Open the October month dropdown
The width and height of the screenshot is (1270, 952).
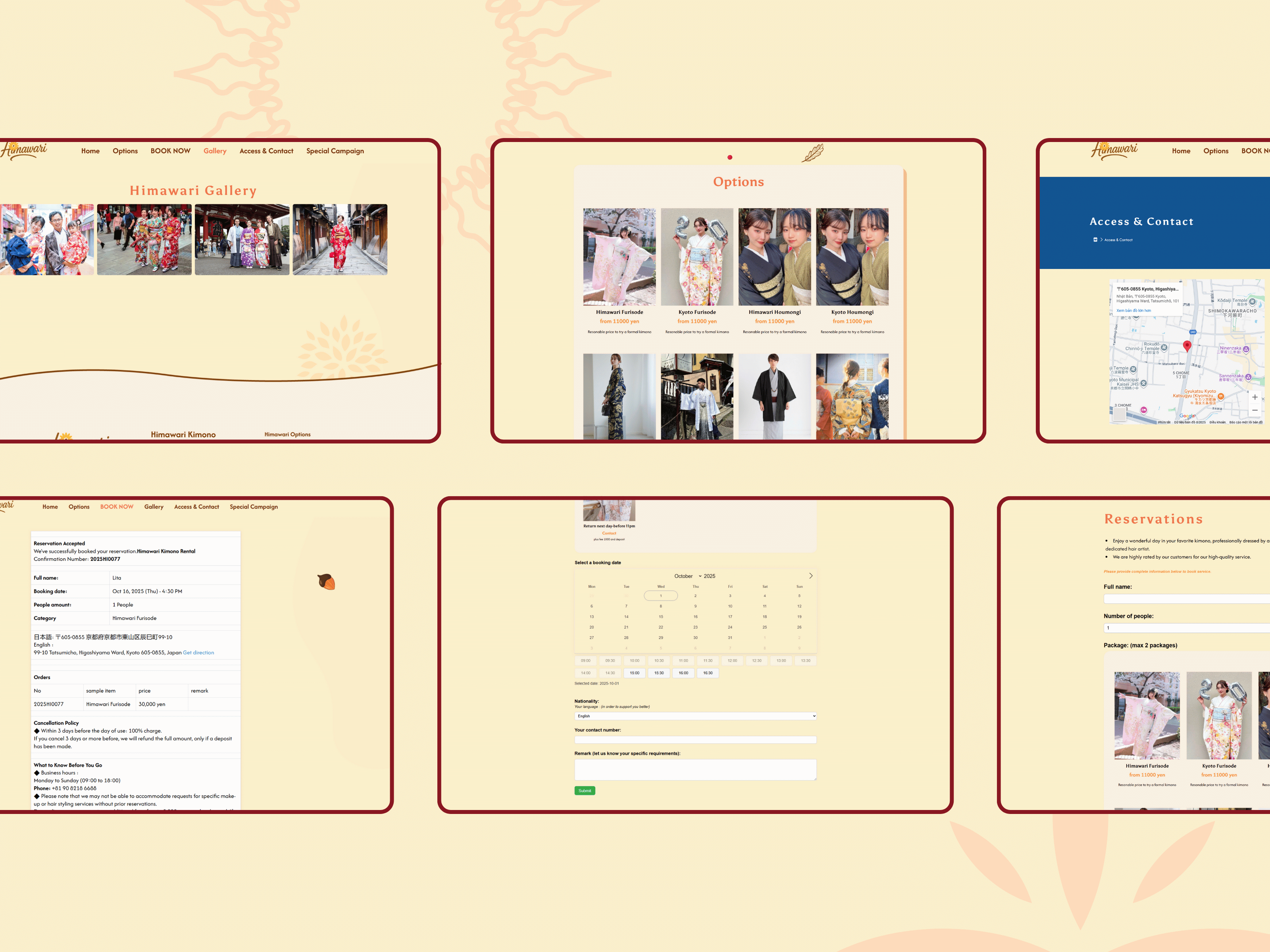pos(687,576)
